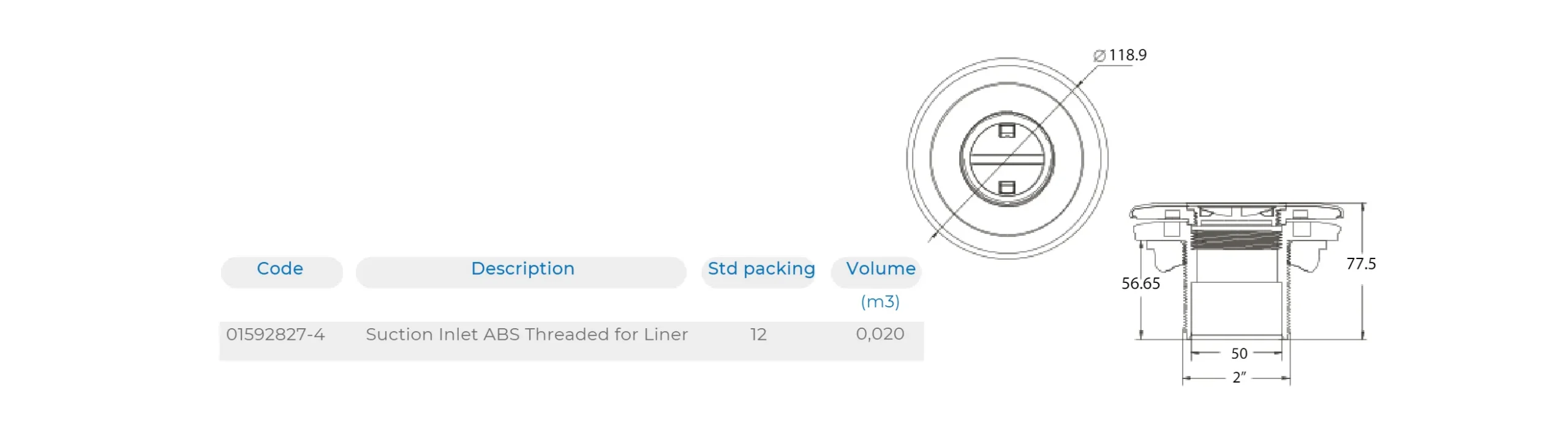Screen dimensions: 1568x447
Task: Click the horizontal center bar of round inlet
Action: (x=1006, y=159)
